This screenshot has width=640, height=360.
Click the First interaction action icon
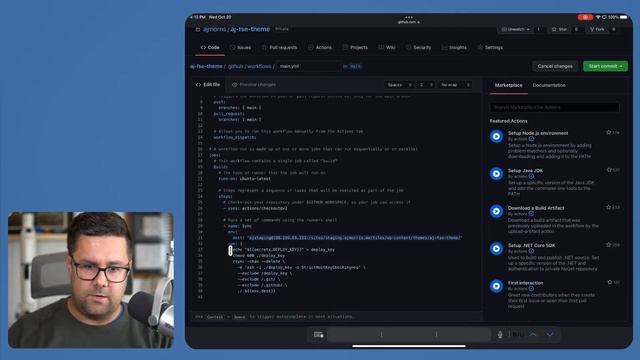pos(496,286)
